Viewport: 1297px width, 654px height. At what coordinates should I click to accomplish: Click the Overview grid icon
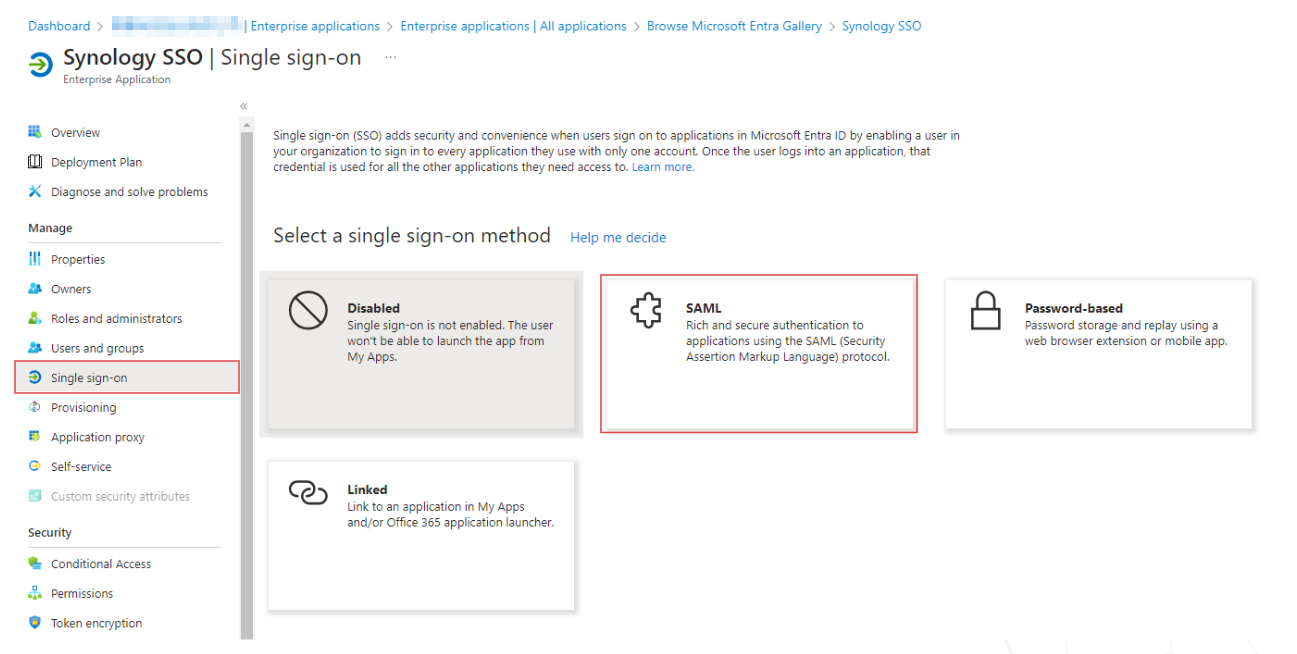pos(35,132)
